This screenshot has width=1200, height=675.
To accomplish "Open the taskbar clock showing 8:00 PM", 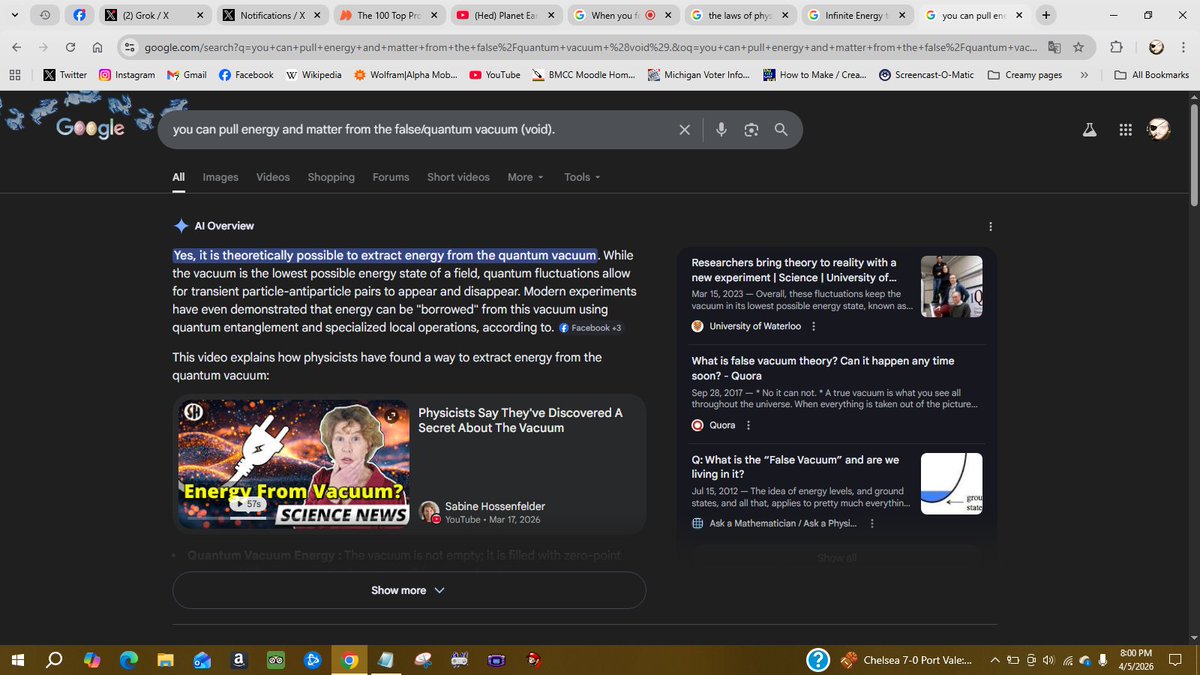I will [1136, 659].
